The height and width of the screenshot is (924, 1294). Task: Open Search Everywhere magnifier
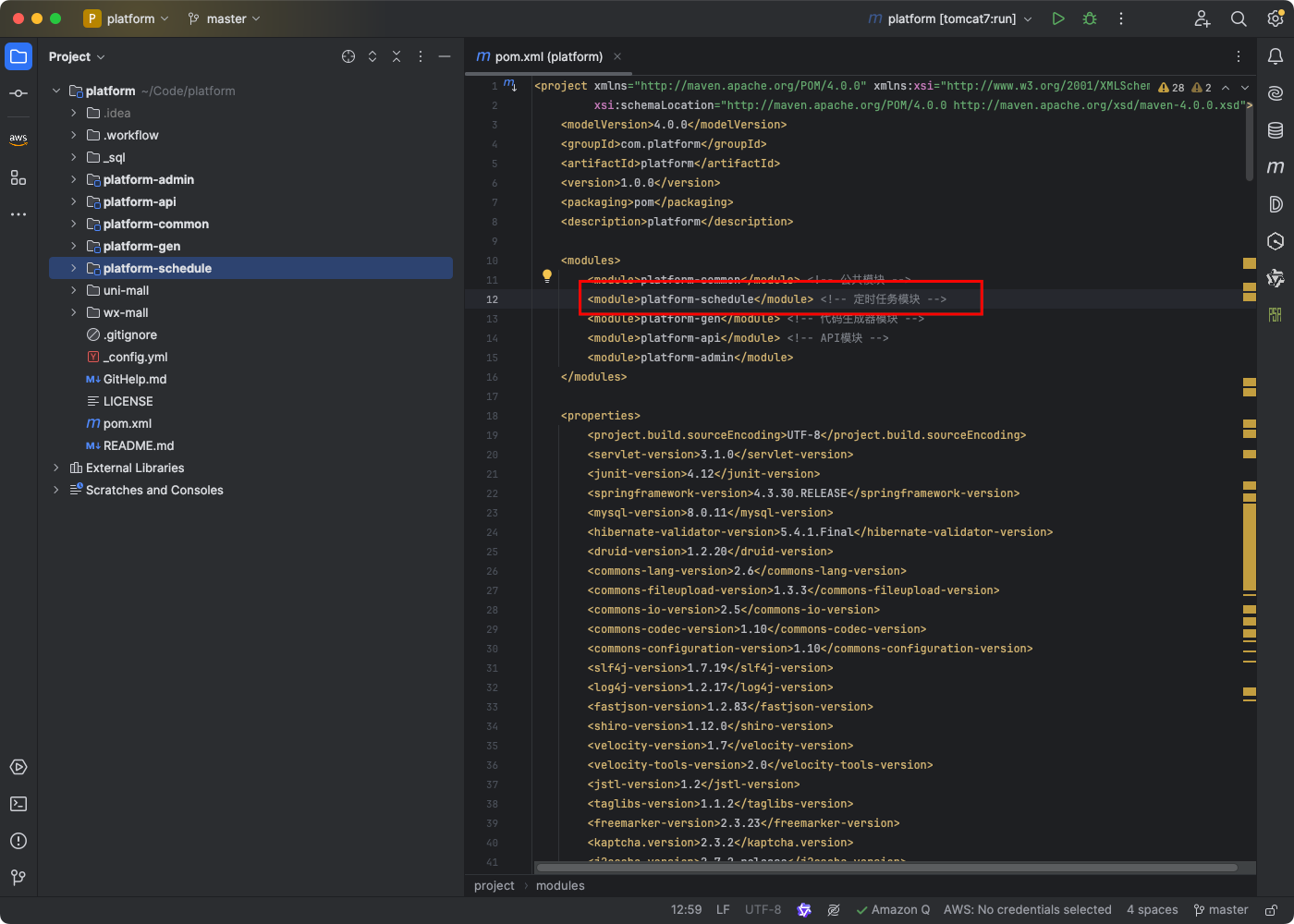(1239, 18)
